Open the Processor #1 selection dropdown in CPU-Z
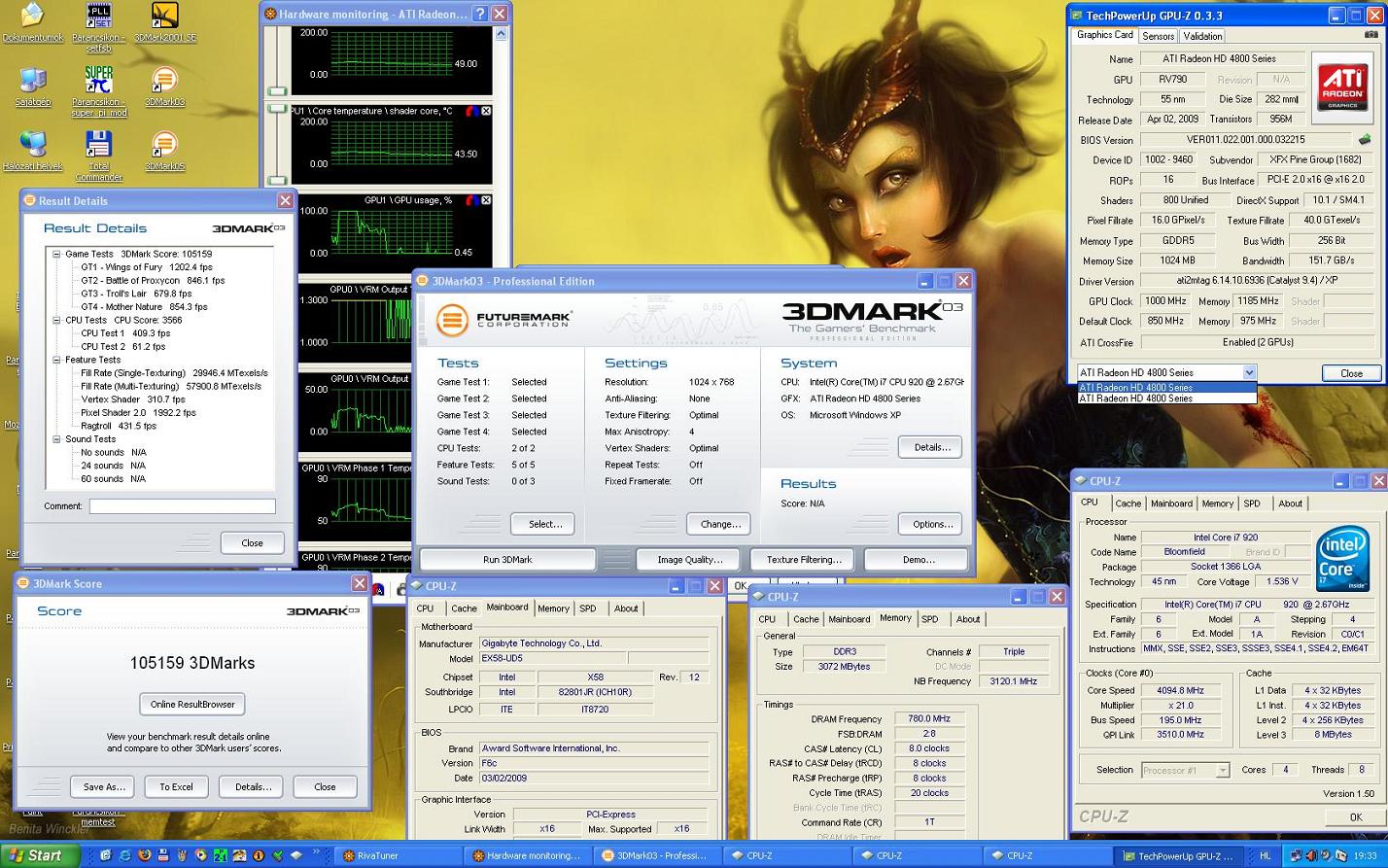The height and width of the screenshot is (868, 1388). point(1222,770)
